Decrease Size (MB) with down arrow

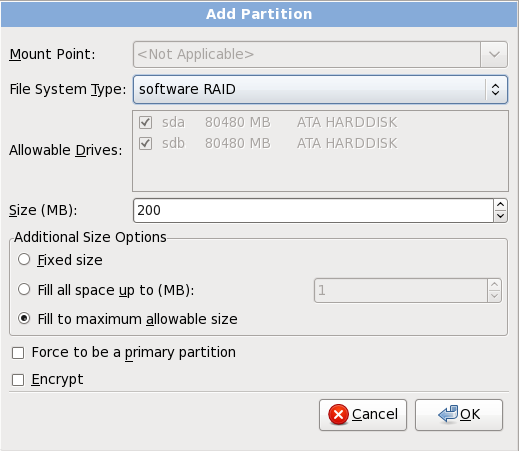tap(500, 216)
